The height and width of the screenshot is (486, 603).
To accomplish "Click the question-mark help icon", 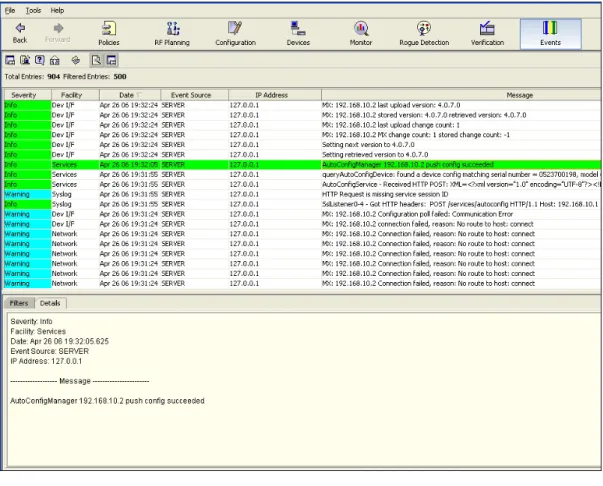I will point(40,60).
